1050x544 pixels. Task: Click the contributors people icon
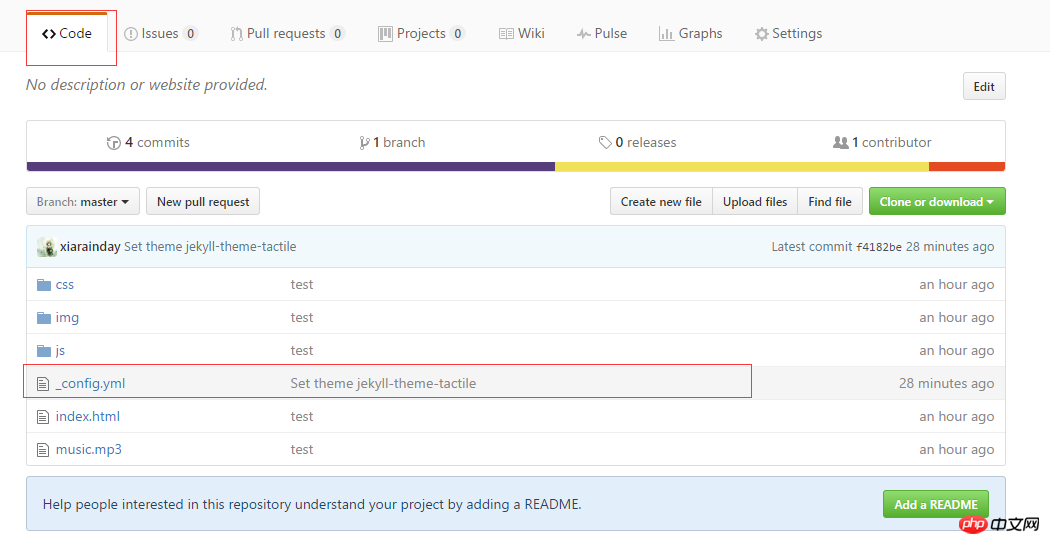point(840,143)
